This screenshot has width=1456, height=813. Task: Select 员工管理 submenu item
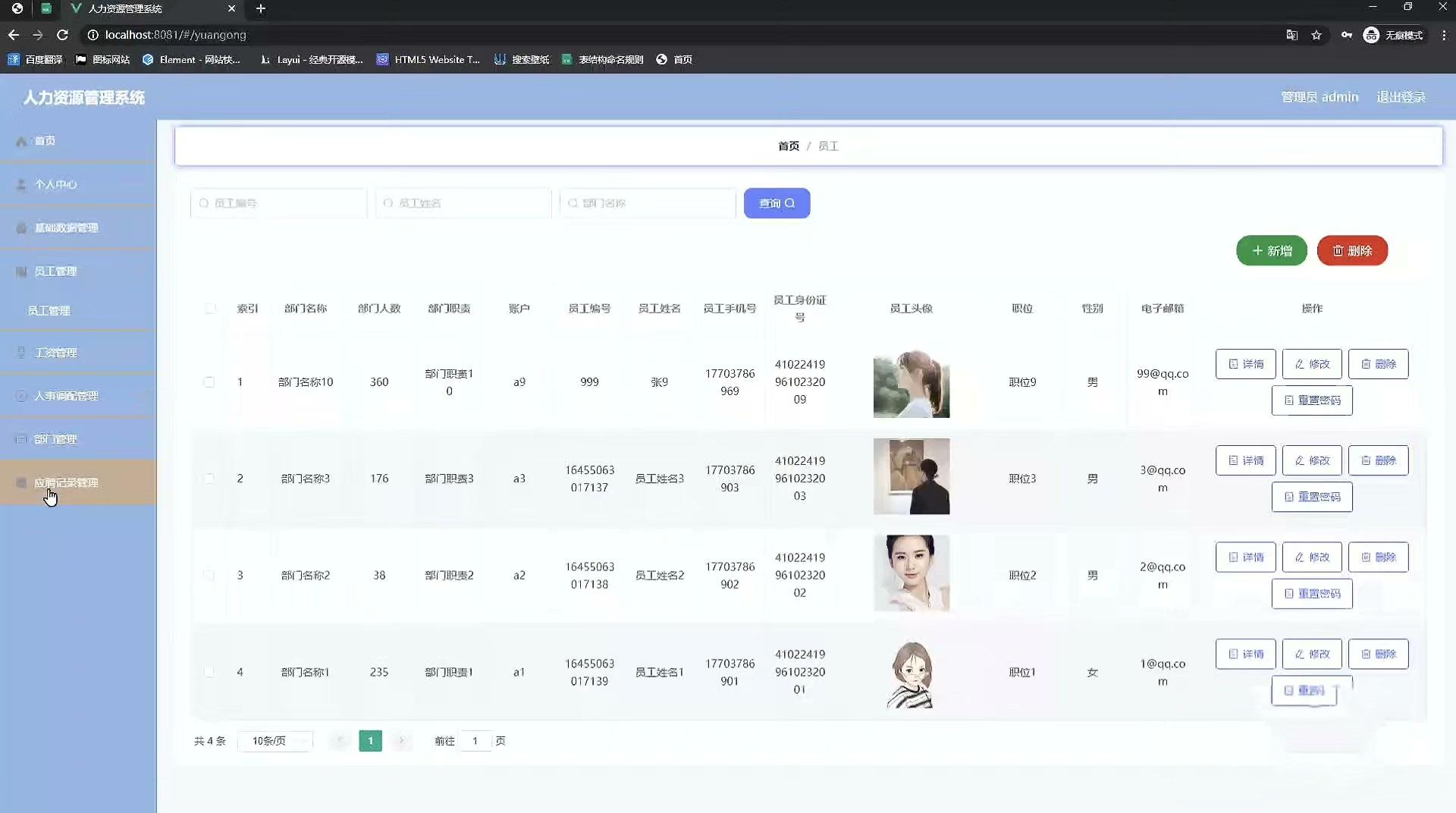coord(78,311)
